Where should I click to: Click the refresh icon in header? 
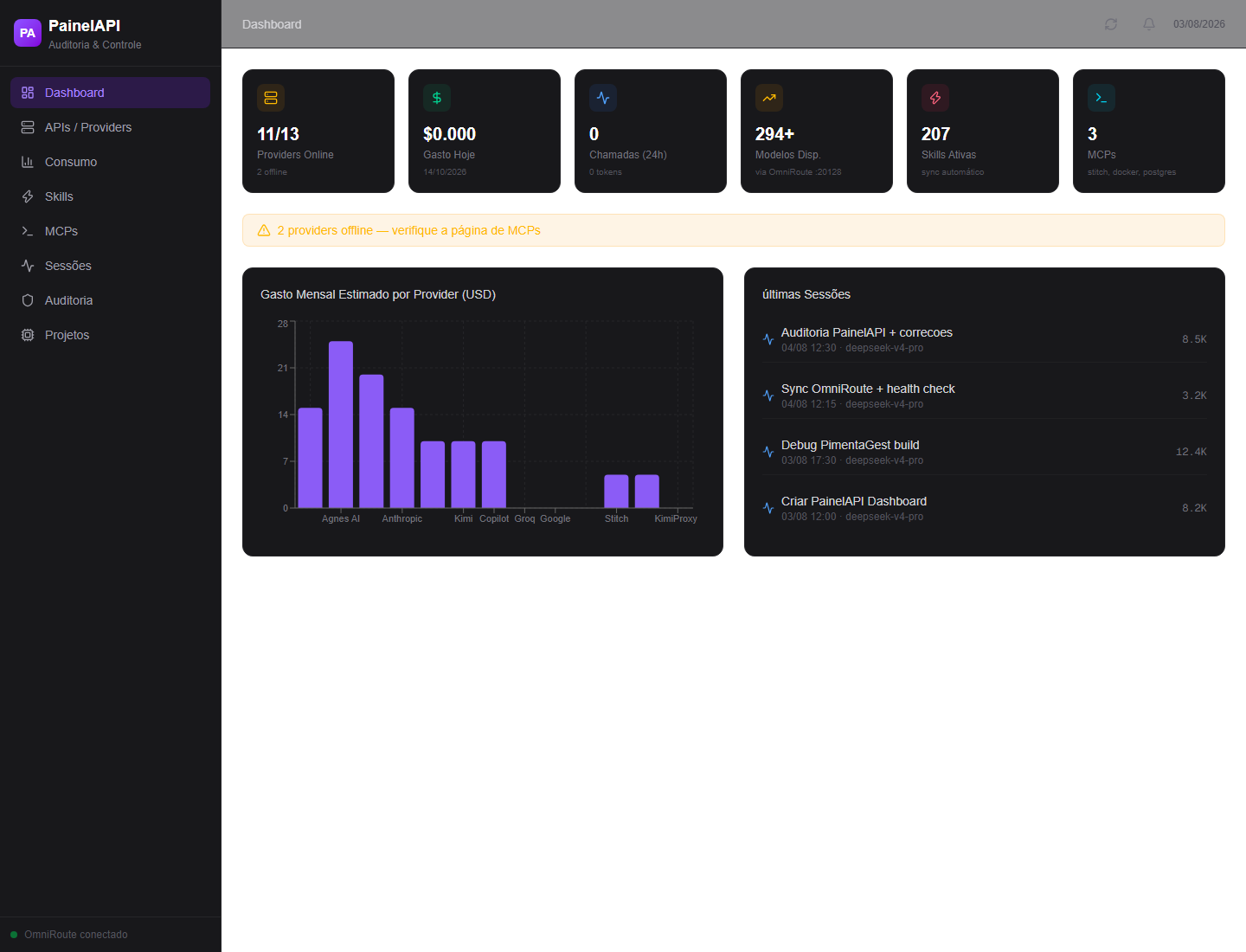[x=1111, y=24]
